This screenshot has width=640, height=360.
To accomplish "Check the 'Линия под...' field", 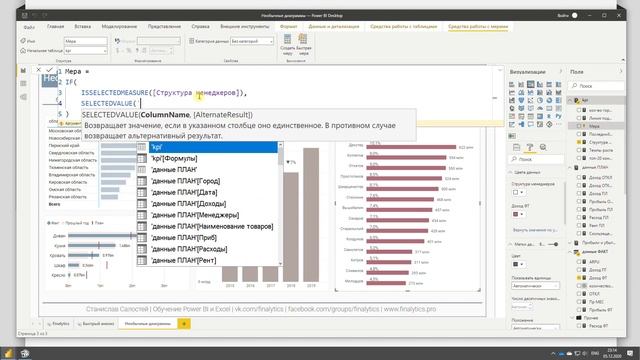I will 579,118.
